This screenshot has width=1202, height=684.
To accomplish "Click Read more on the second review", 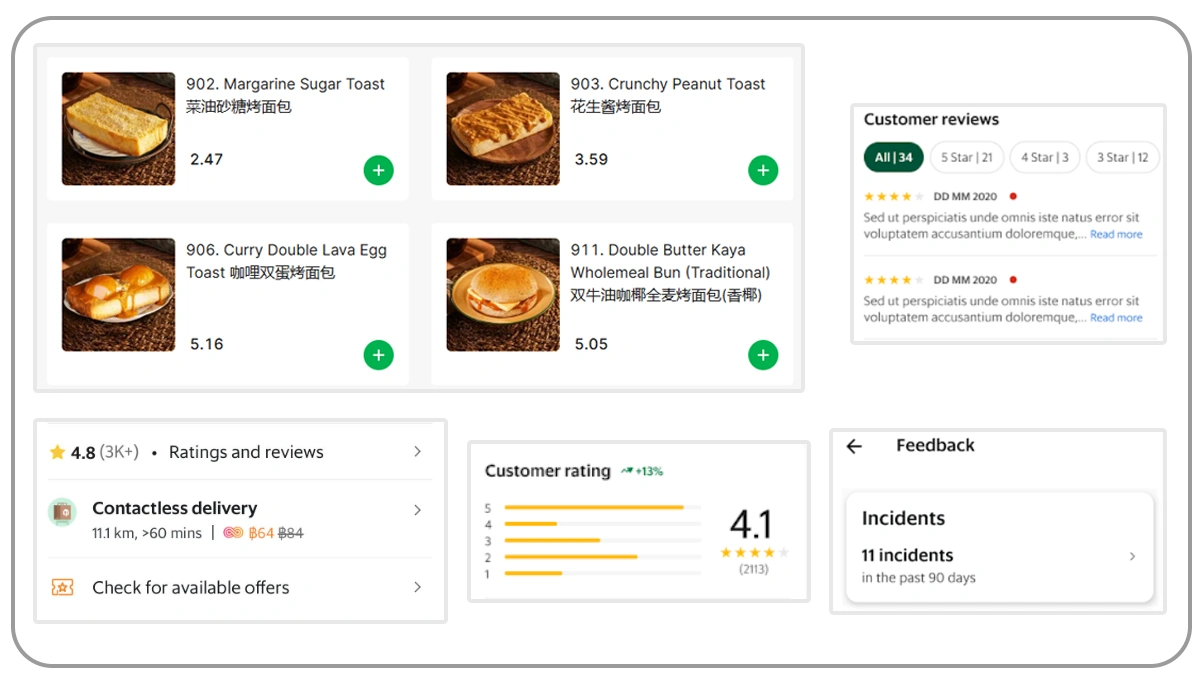I will click(1116, 318).
